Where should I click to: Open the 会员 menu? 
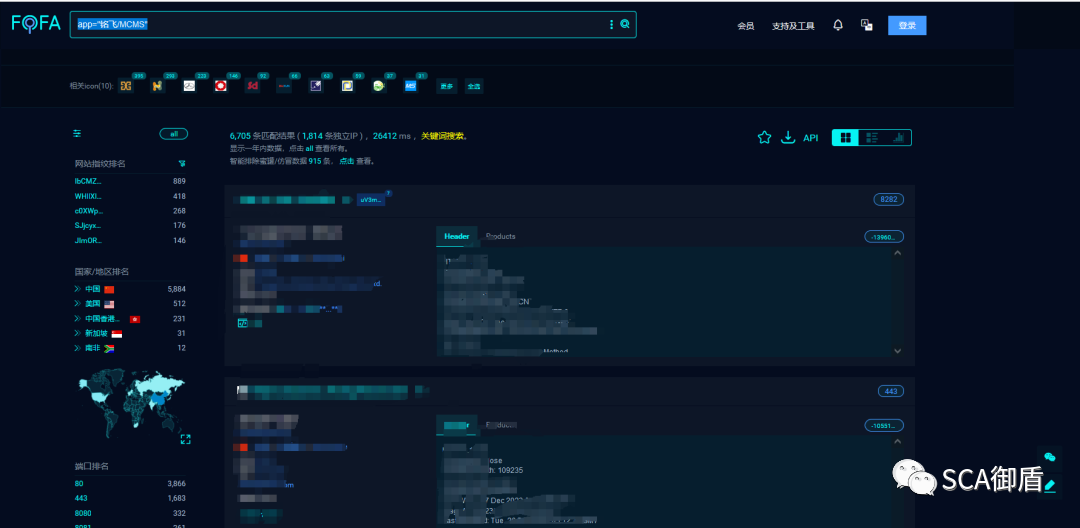pyautogui.click(x=745, y=26)
